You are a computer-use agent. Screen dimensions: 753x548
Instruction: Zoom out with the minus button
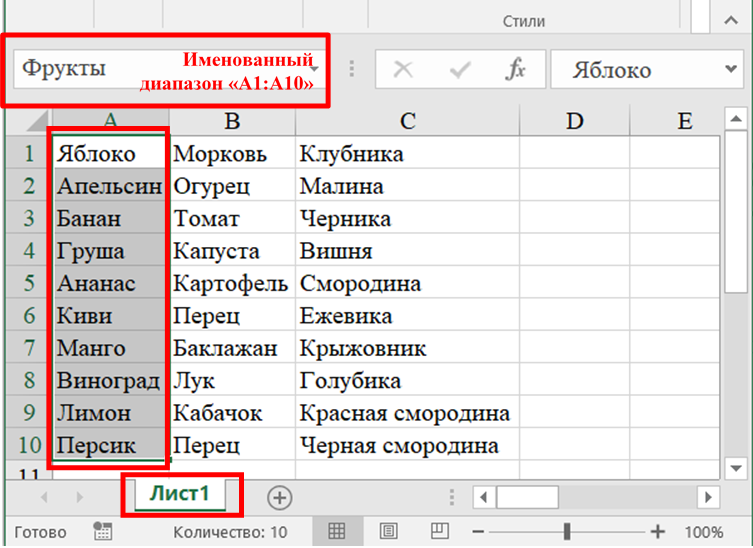pyautogui.click(x=478, y=532)
